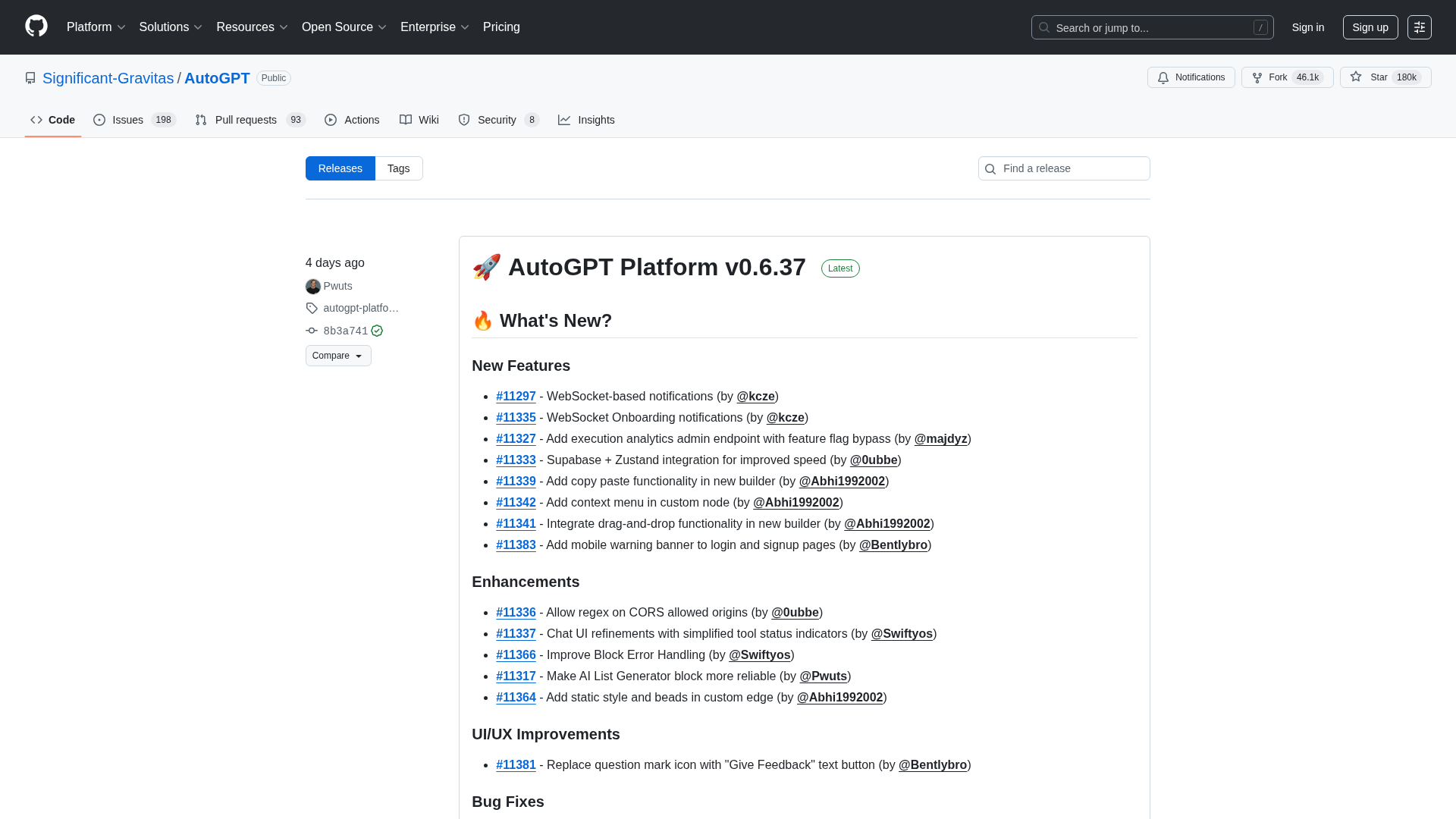Screen dimensions: 1456x819
Task: Open pull request #11297 link
Action: coord(516,397)
